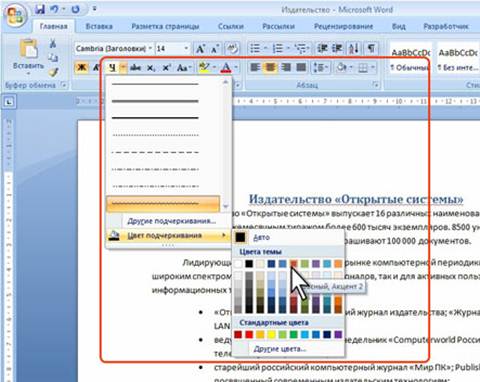Shrink font size with small A icon

click(x=215, y=49)
